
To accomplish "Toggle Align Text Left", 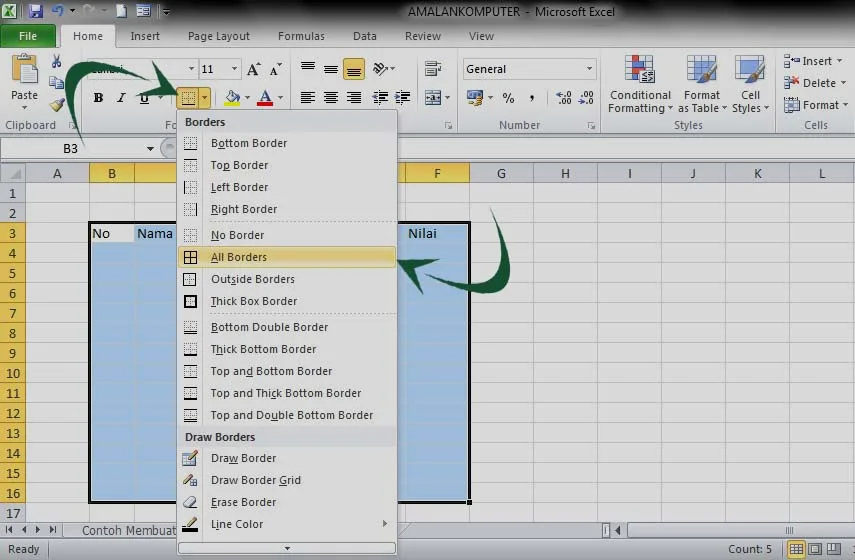I will (x=308, y=98).
